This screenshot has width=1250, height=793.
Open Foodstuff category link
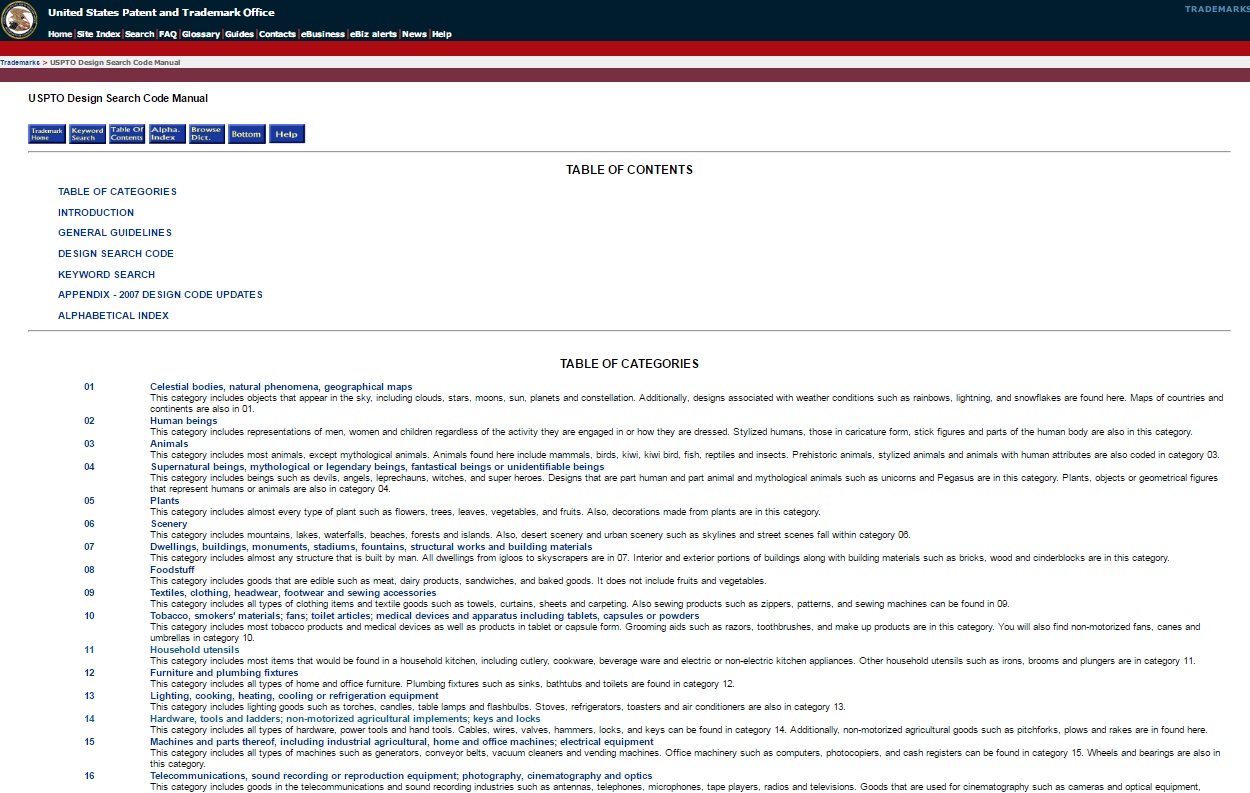click(173, 570)
